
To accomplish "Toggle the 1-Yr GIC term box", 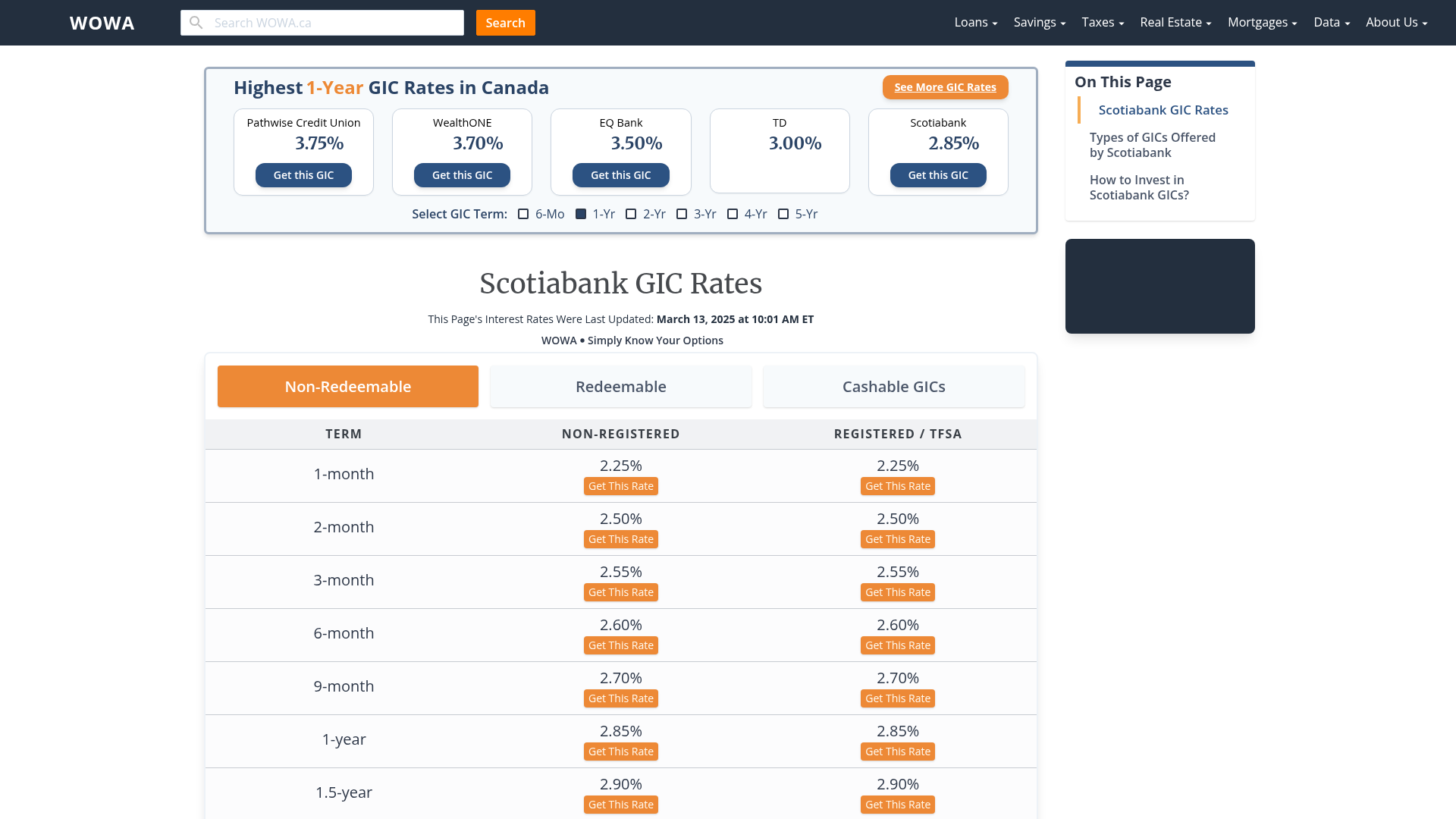I will [581, 214].
